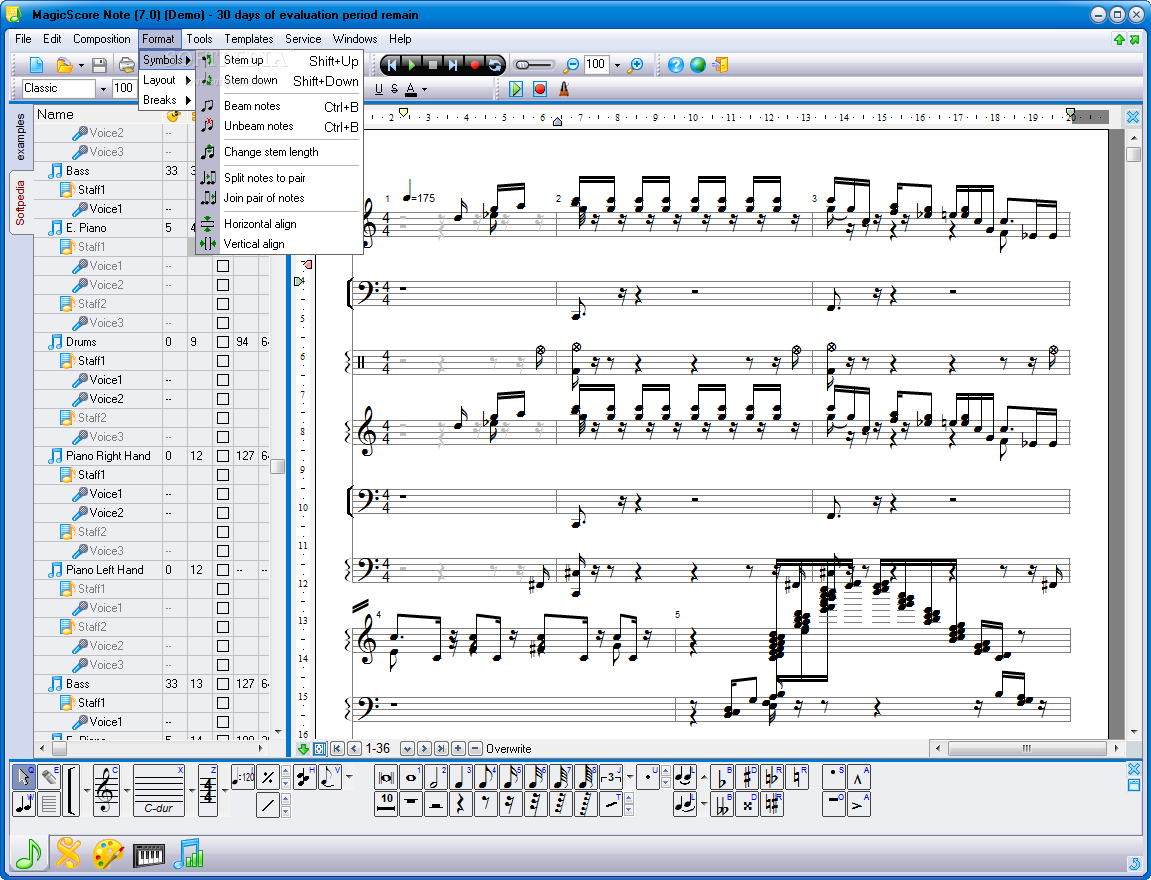Open the zoom percentage dropdown arrow

pyautogui.click(x=617, y=65)
